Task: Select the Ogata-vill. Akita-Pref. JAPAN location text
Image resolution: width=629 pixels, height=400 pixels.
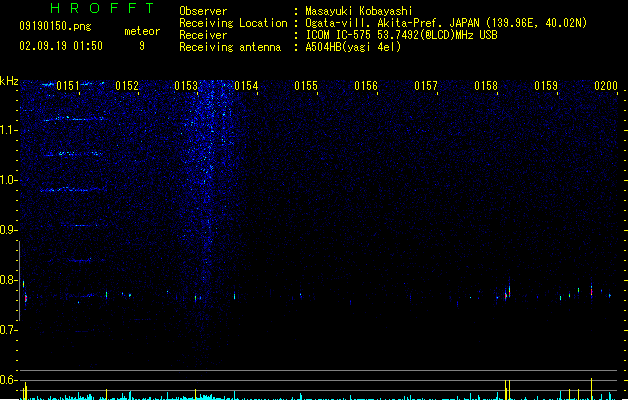Action: [446, 23]
